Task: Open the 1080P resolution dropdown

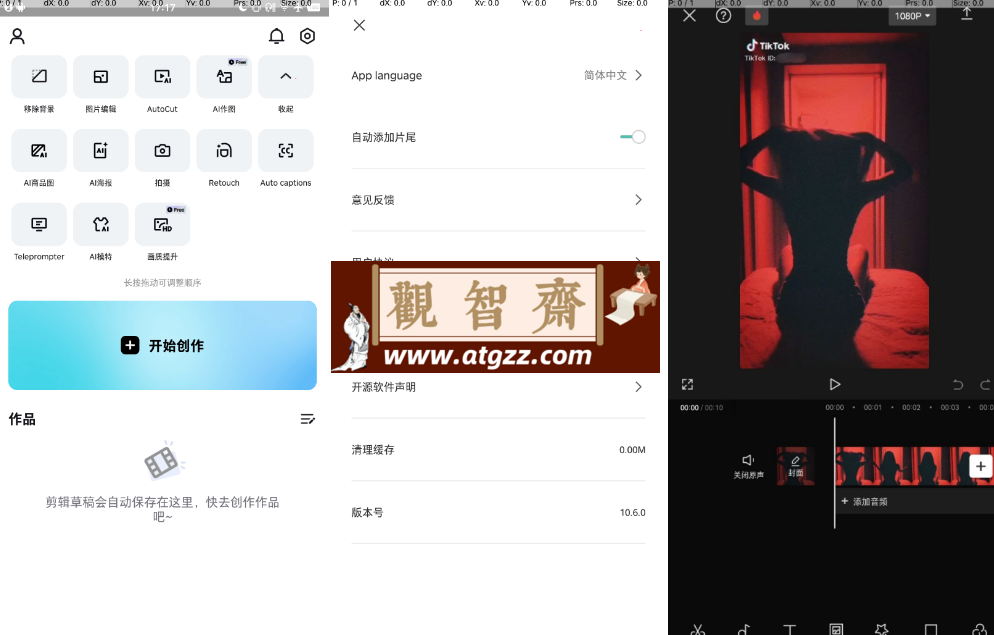Action: point(912,16)
